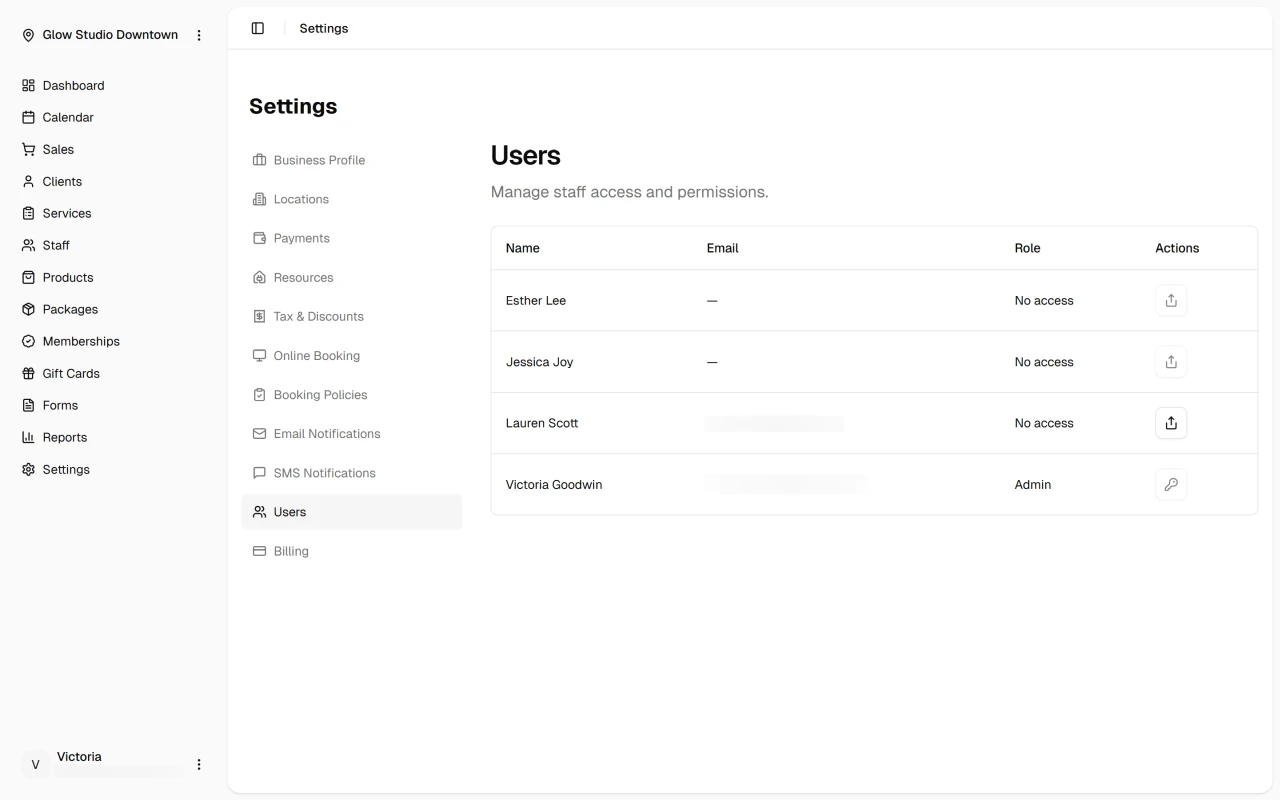Invite Esther Lee using the share icon

tap(1171, 300)
